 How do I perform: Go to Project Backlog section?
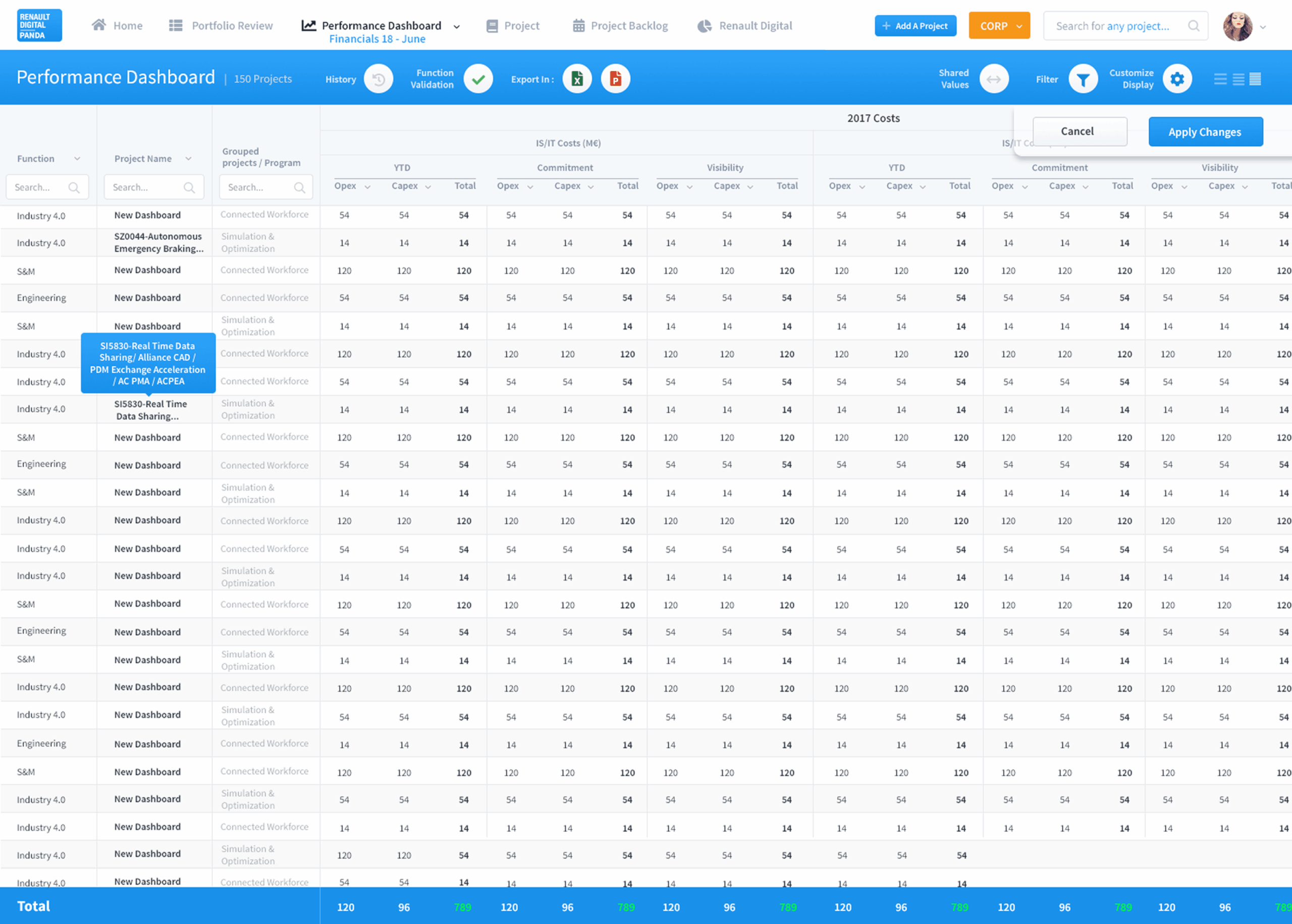620,25
